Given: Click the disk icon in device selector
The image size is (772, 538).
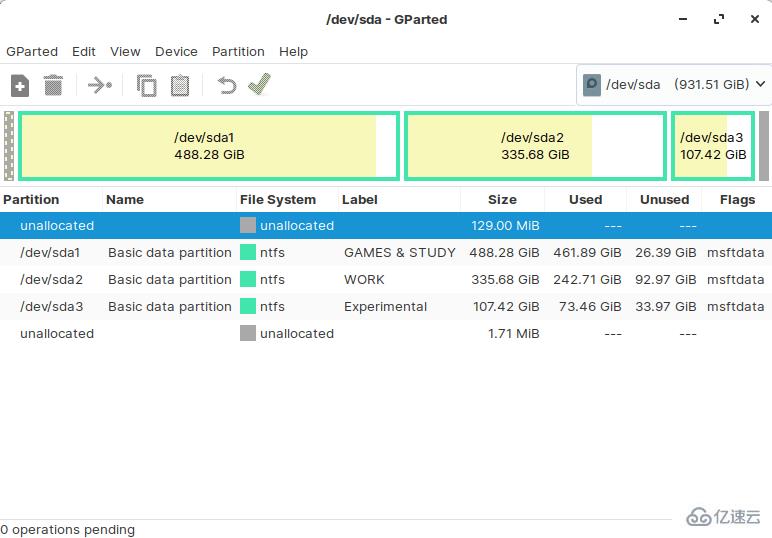Looking at the screenshot, I should 591,85.
